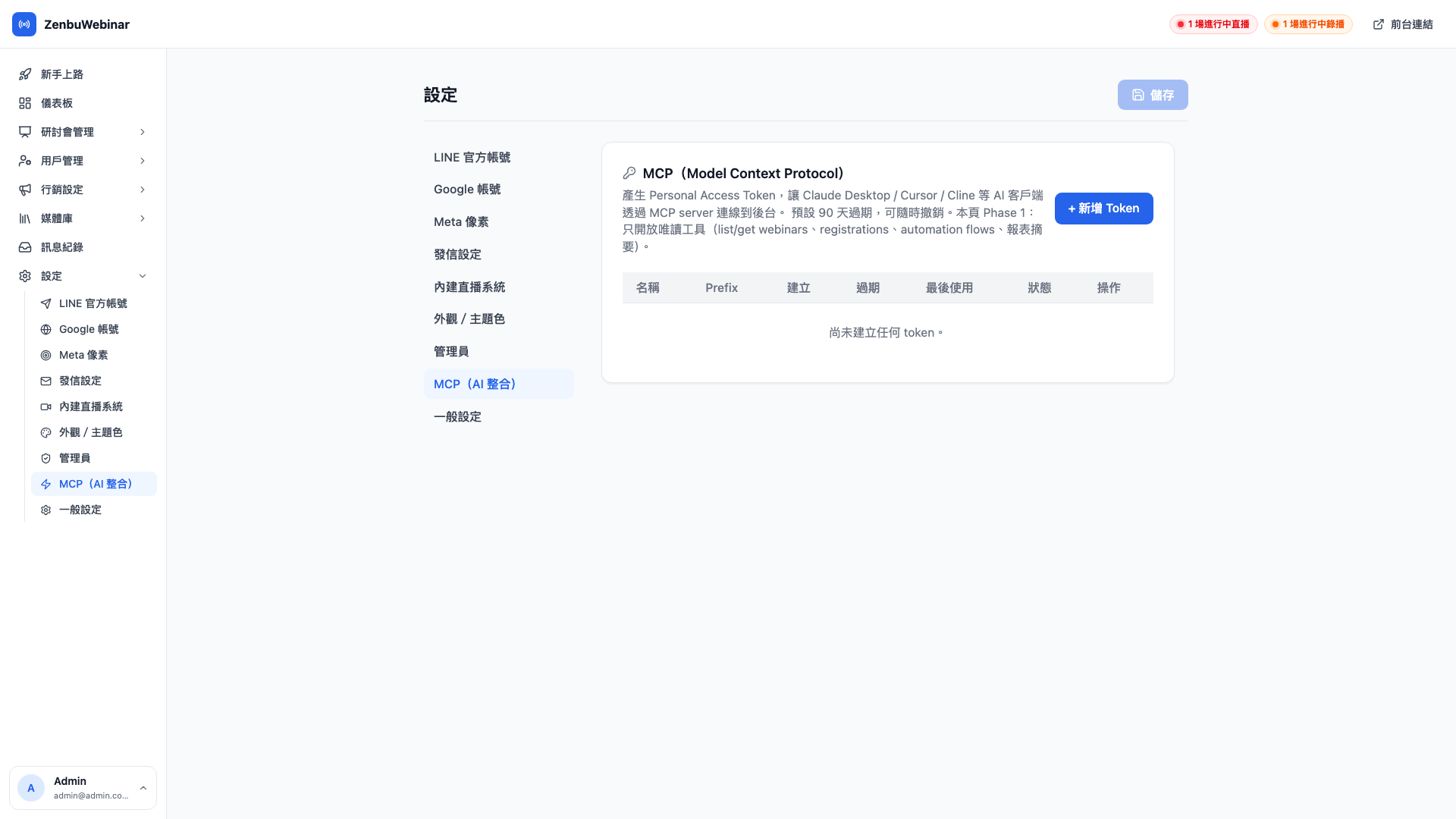The height and width of the screenshot is (819, 1456).
Task: Open Google 帳號 in the settings tab list
Action: [498, 190]
